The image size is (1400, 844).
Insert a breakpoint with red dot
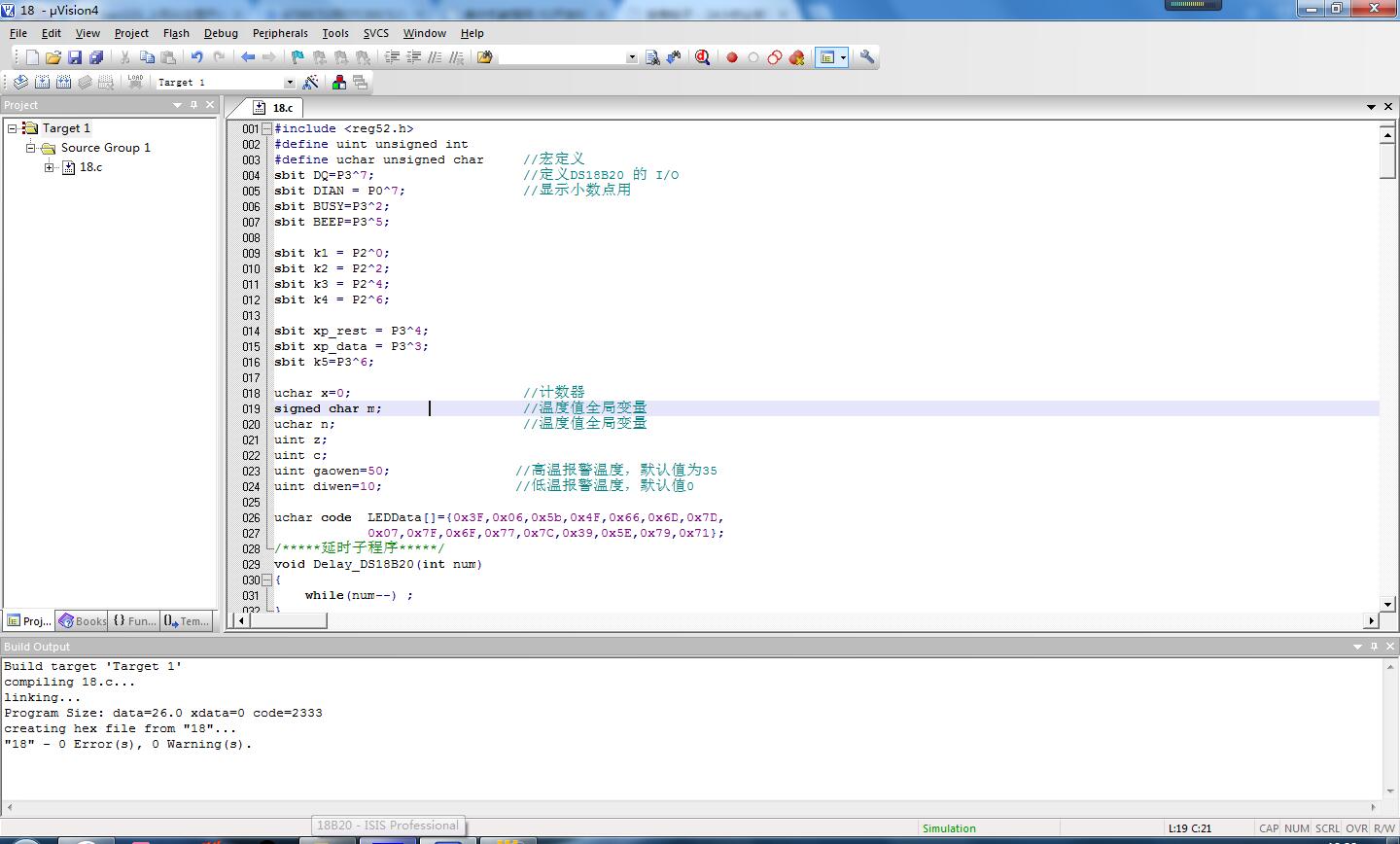[x=732, y=57]
